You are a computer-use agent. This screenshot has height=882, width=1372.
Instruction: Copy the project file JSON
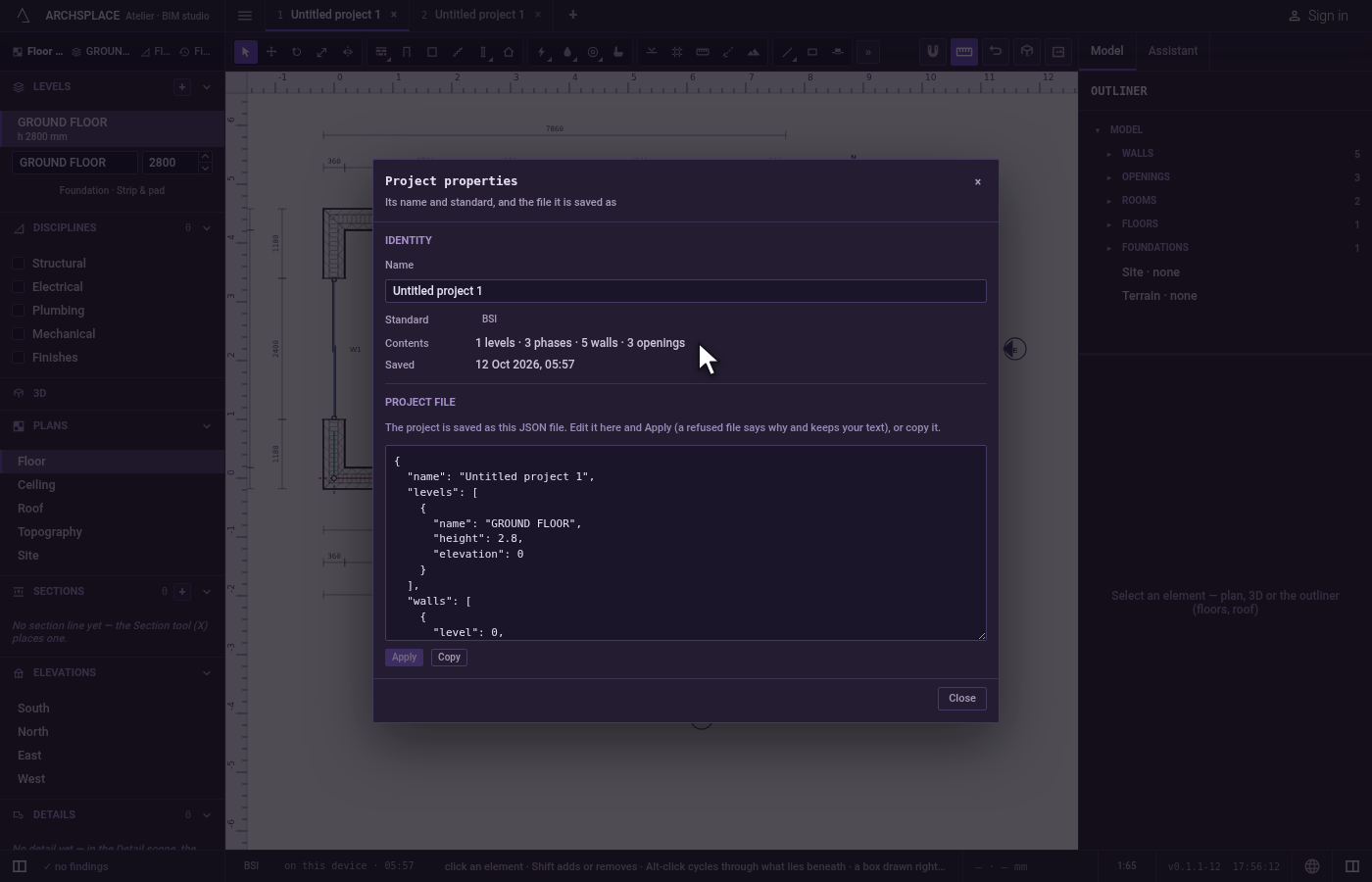pyautogui.click(x=449, y=658)
